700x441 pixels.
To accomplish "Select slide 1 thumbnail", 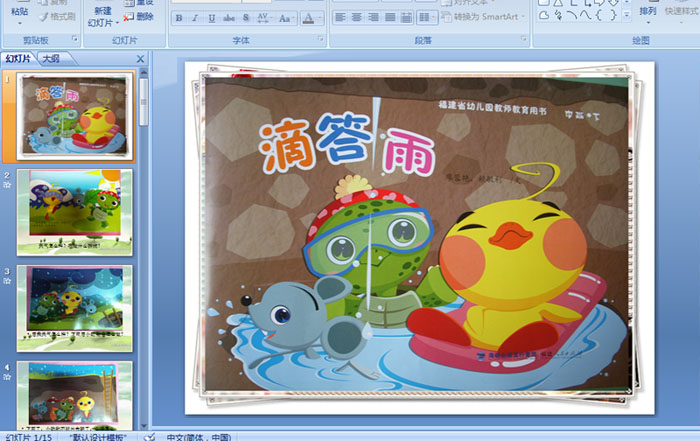I will pyautogui.click(x=75, y=116).
